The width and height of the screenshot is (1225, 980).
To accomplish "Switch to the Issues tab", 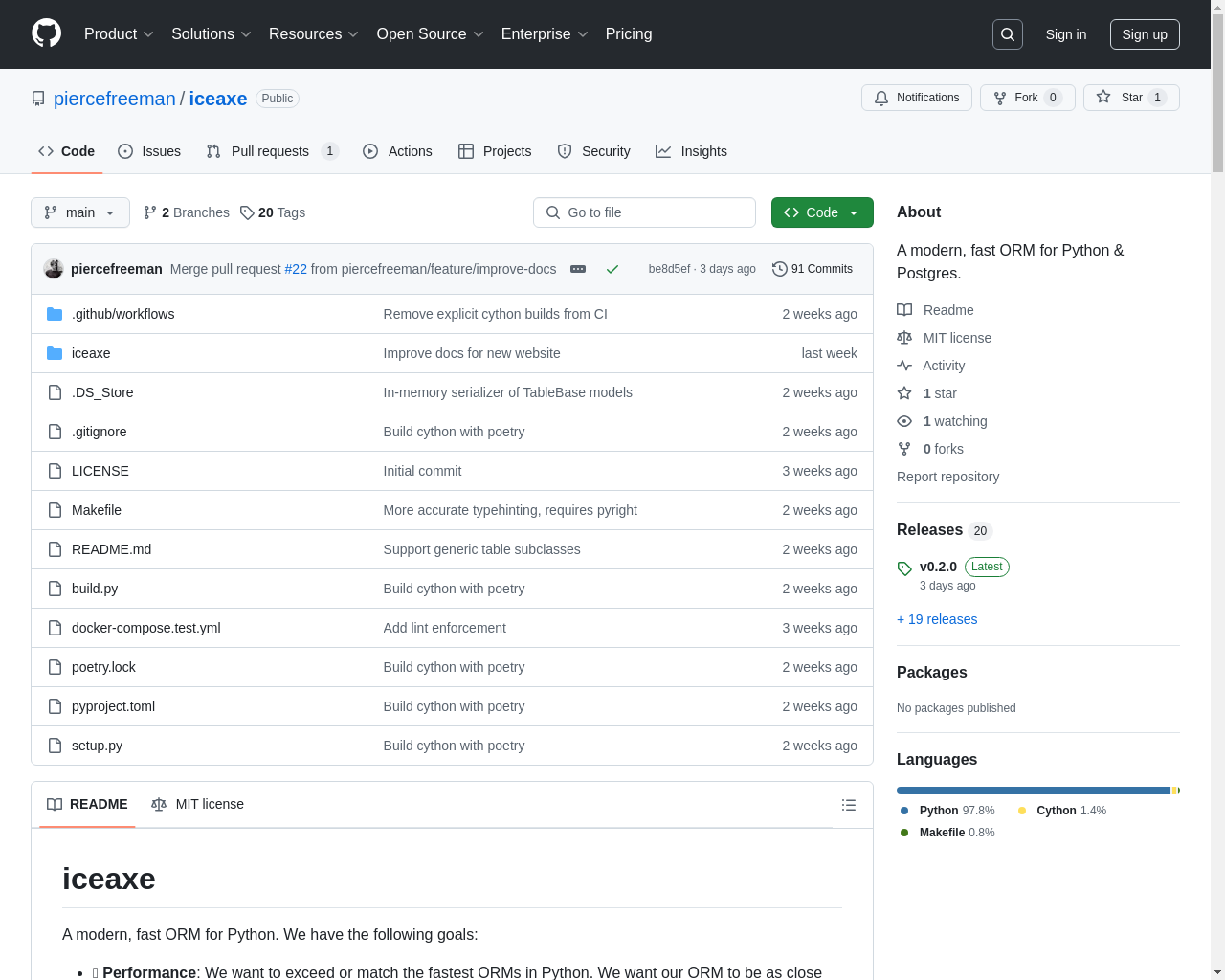I will [149, 151].
